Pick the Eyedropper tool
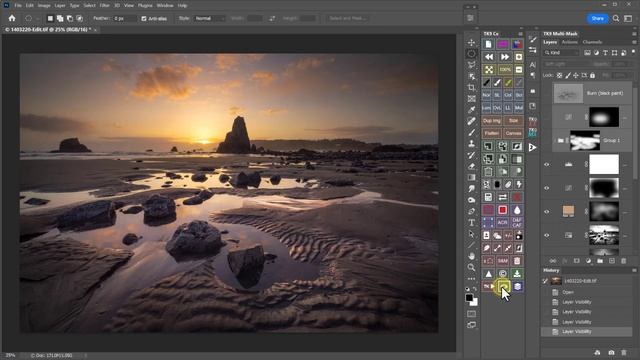This screenshot has width=640, height=360. (x=471, y=110)
